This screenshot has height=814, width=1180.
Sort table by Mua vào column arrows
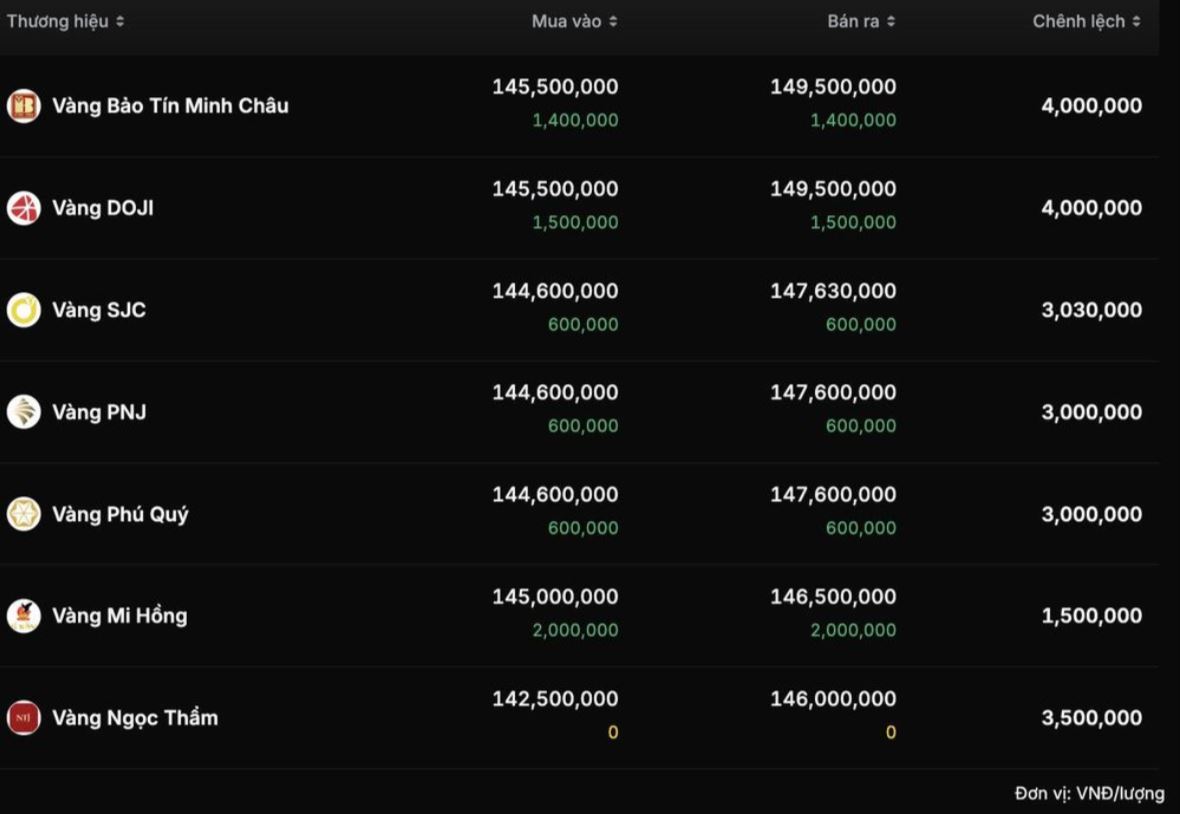(x=613, y=21)
